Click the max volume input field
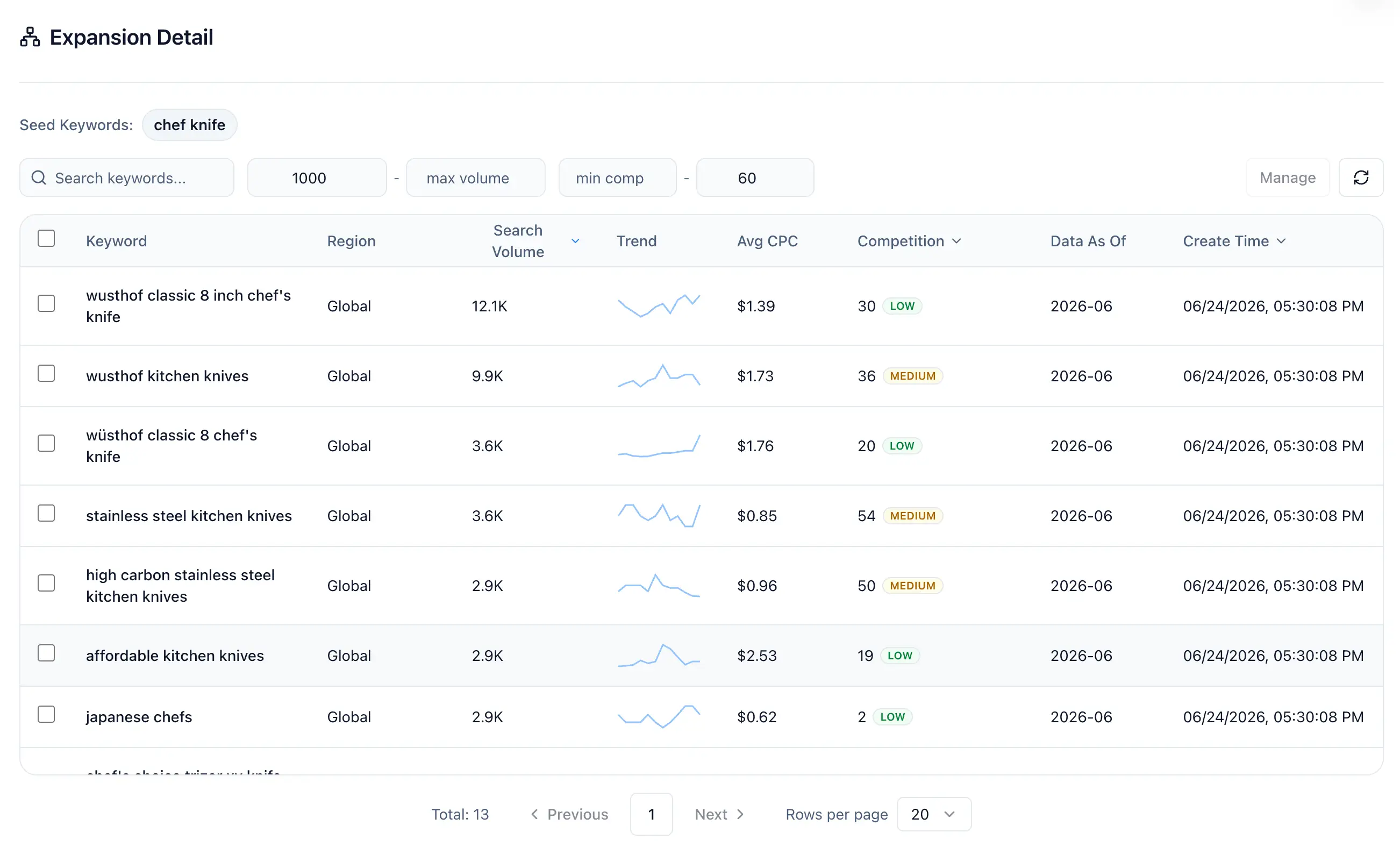The width and height of the screenshot is (1400, 854). coord(476,178)
